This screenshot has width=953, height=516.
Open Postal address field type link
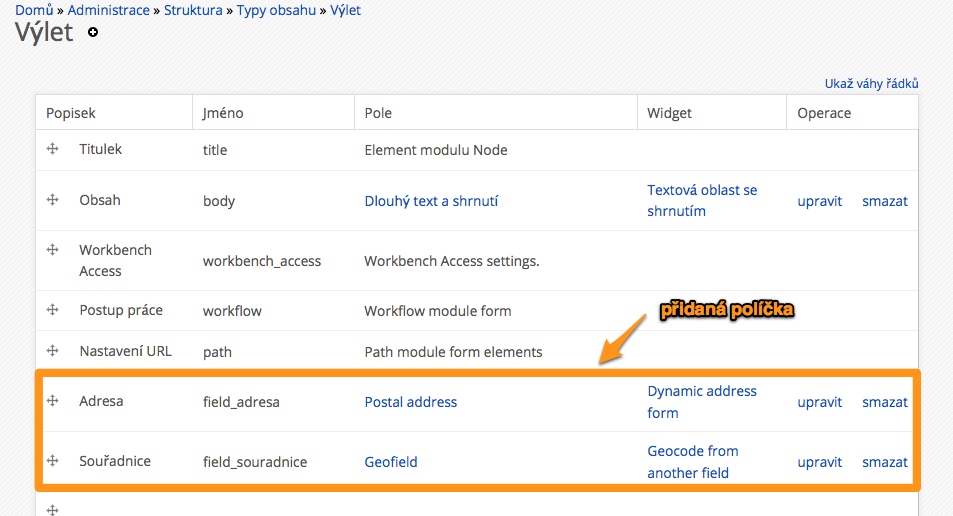(x=410, y=402)
